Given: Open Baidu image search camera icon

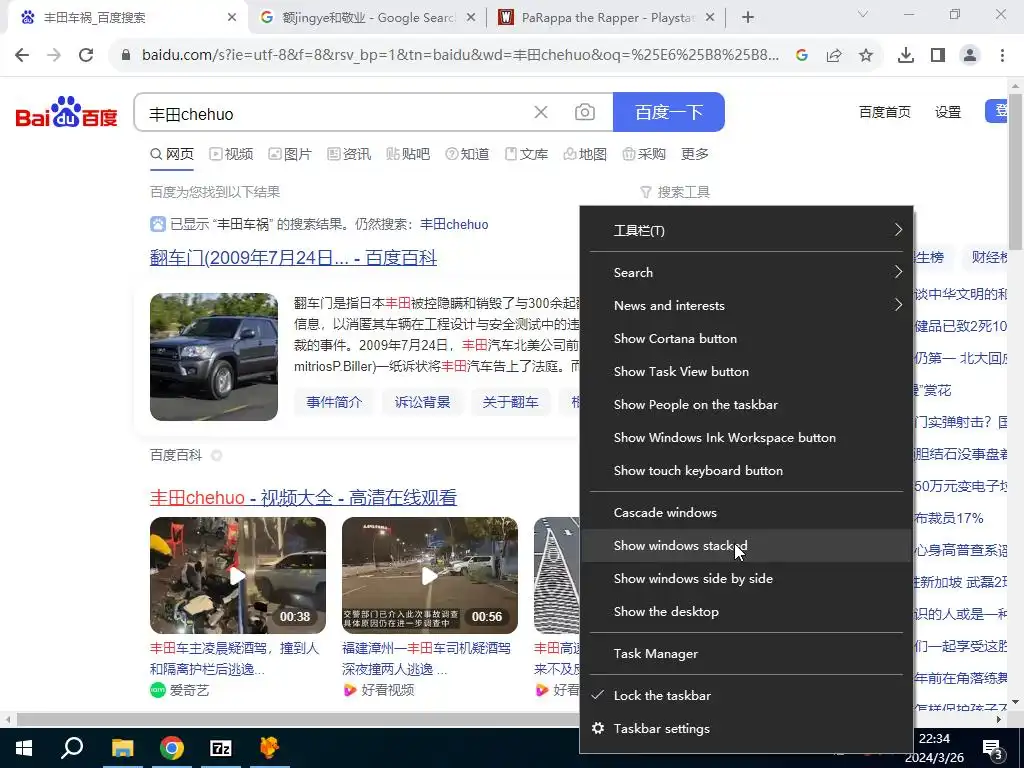Looking at the screenshot, I should [584, 112].
